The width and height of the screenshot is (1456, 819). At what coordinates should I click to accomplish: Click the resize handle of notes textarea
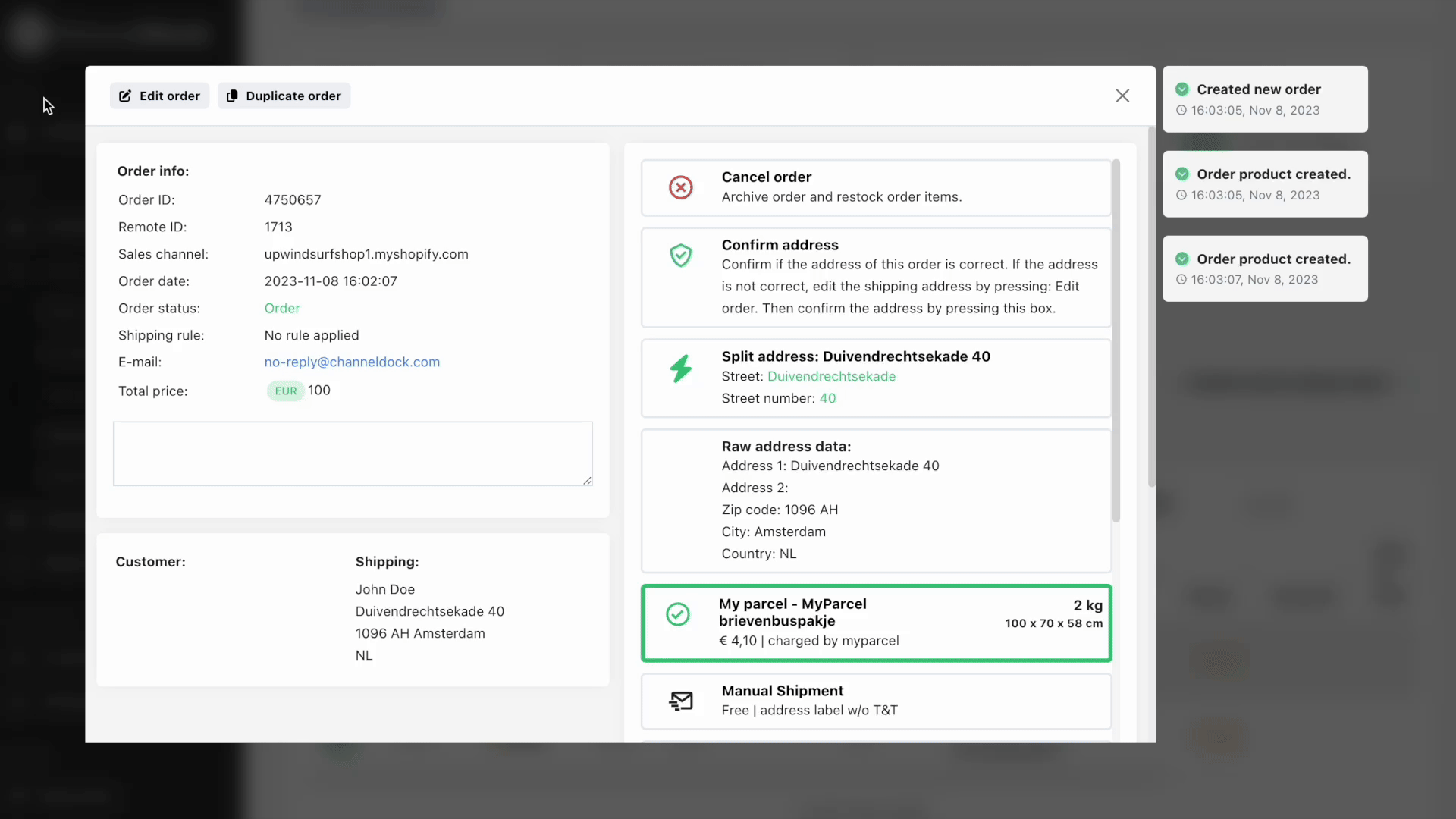point(587,480)
